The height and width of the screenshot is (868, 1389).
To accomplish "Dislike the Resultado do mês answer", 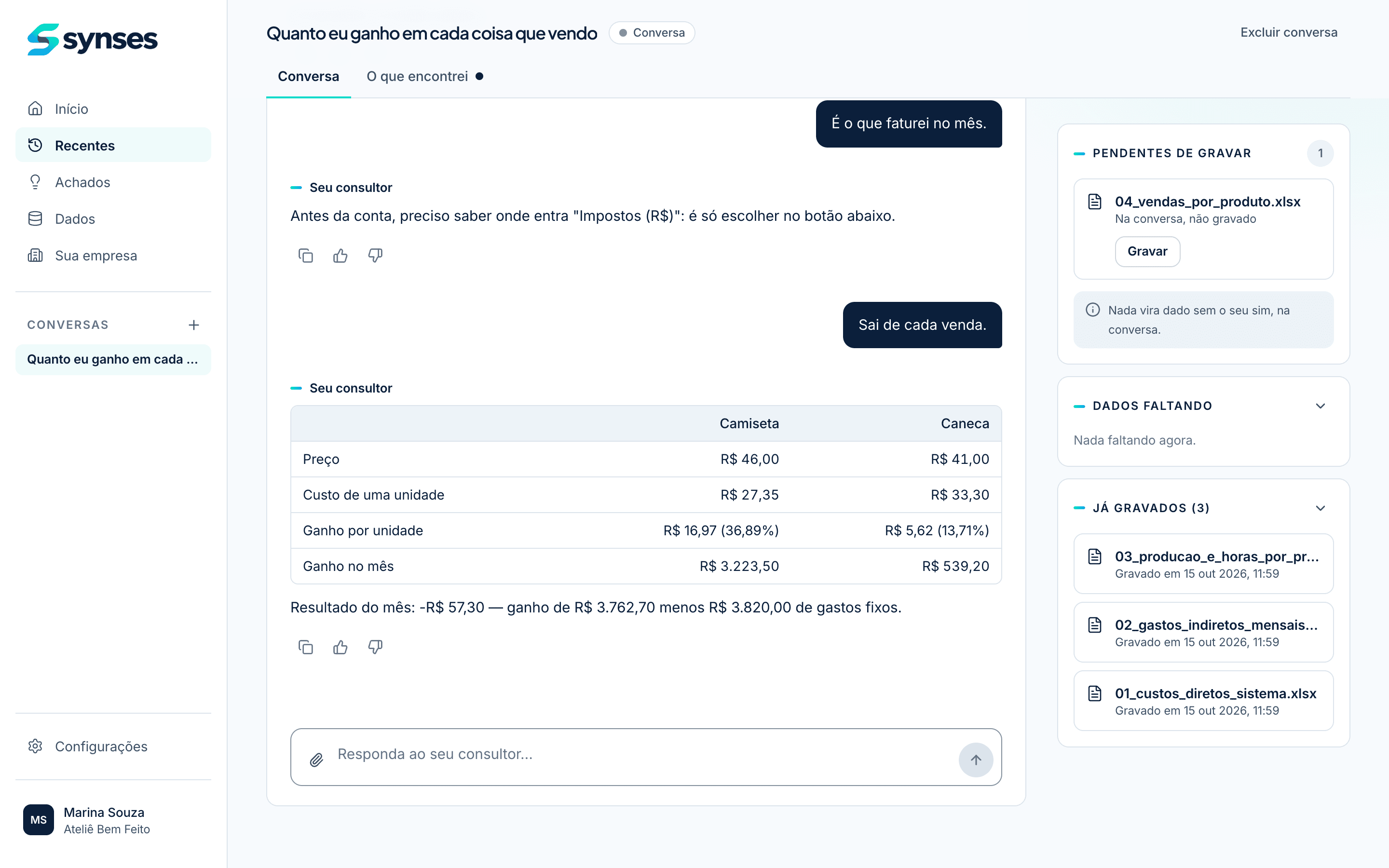I will click(375, 647).
